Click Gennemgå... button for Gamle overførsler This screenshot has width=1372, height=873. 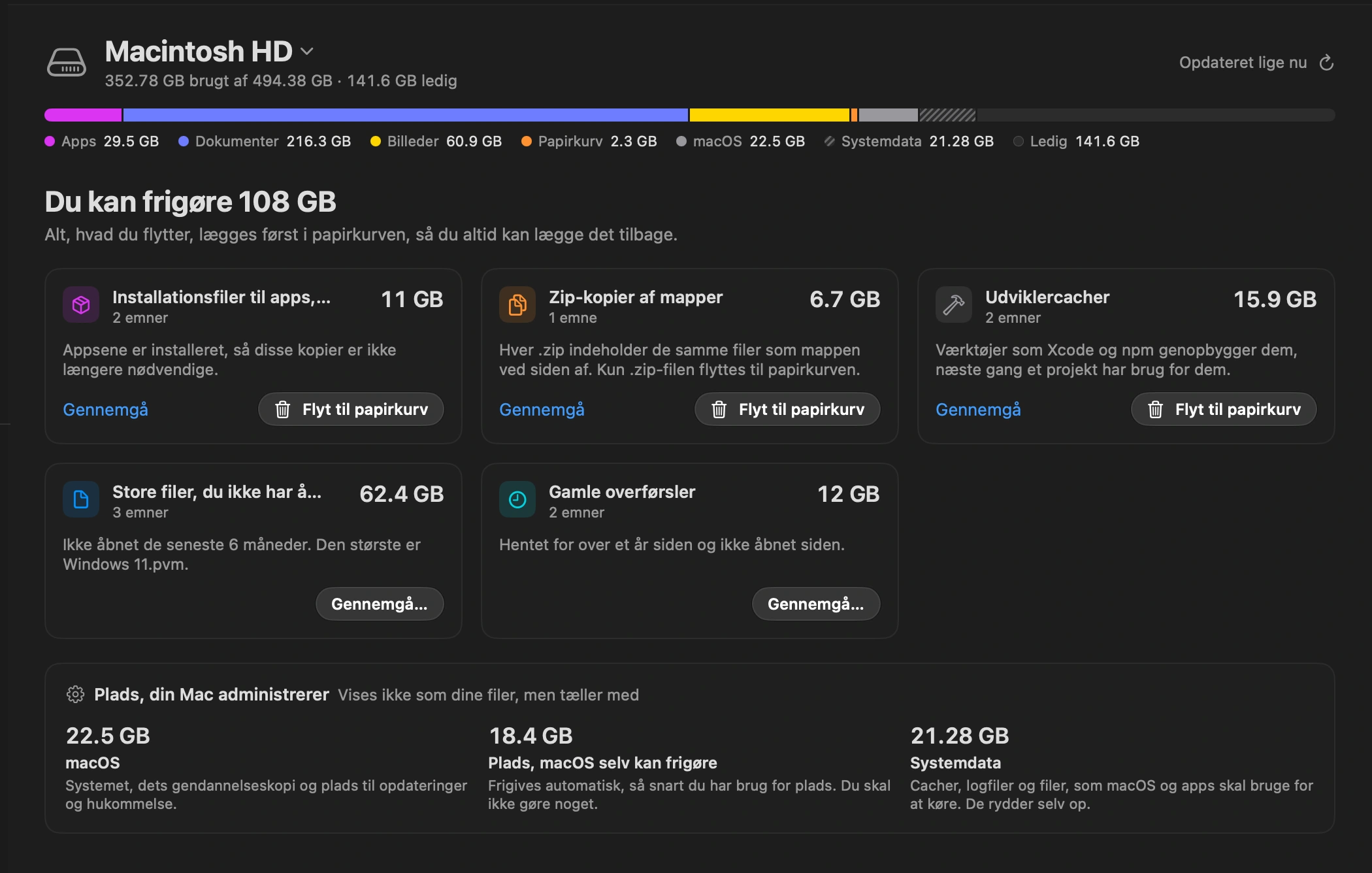tap(816, 604)
